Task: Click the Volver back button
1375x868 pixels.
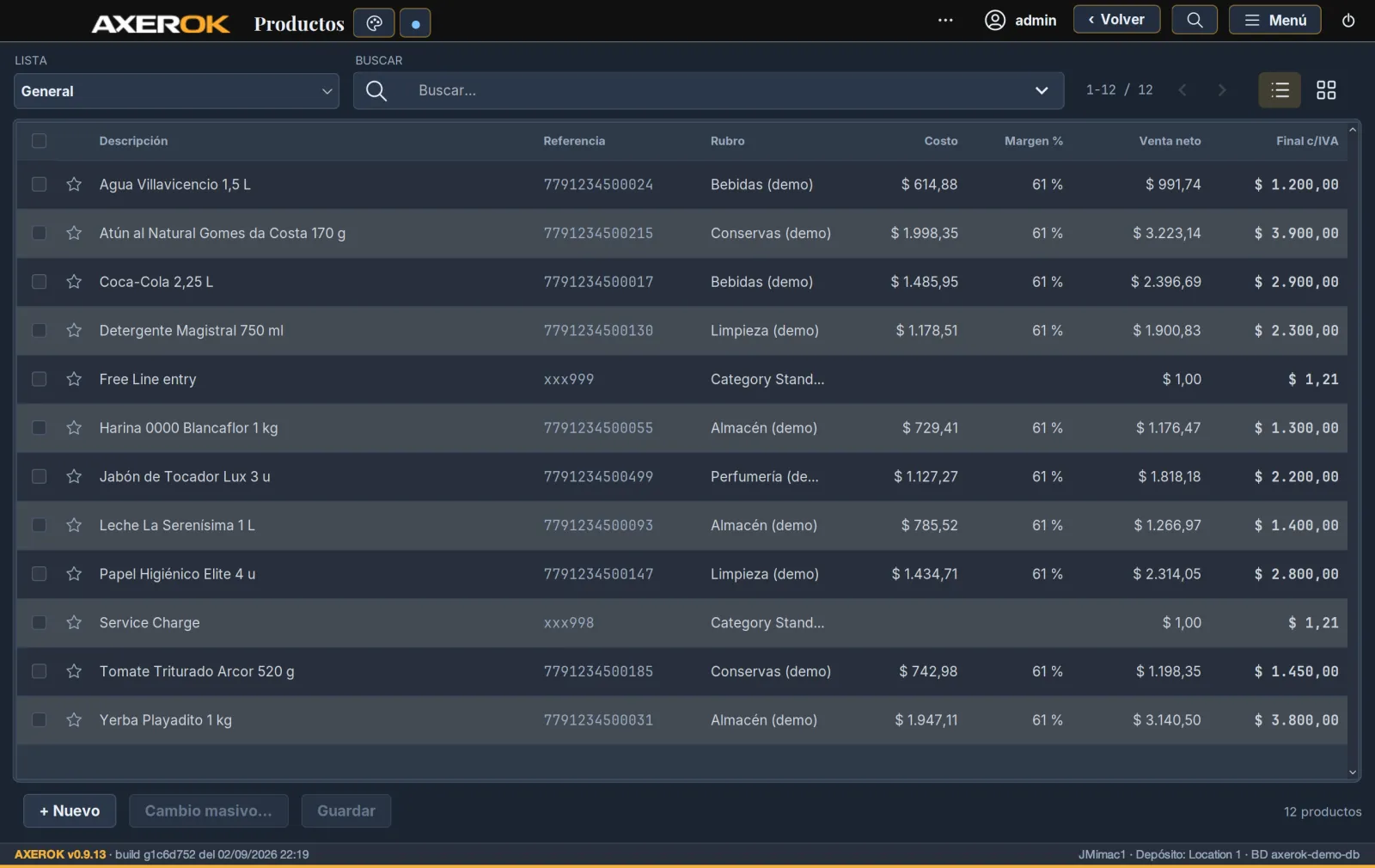Action: 1116,20
